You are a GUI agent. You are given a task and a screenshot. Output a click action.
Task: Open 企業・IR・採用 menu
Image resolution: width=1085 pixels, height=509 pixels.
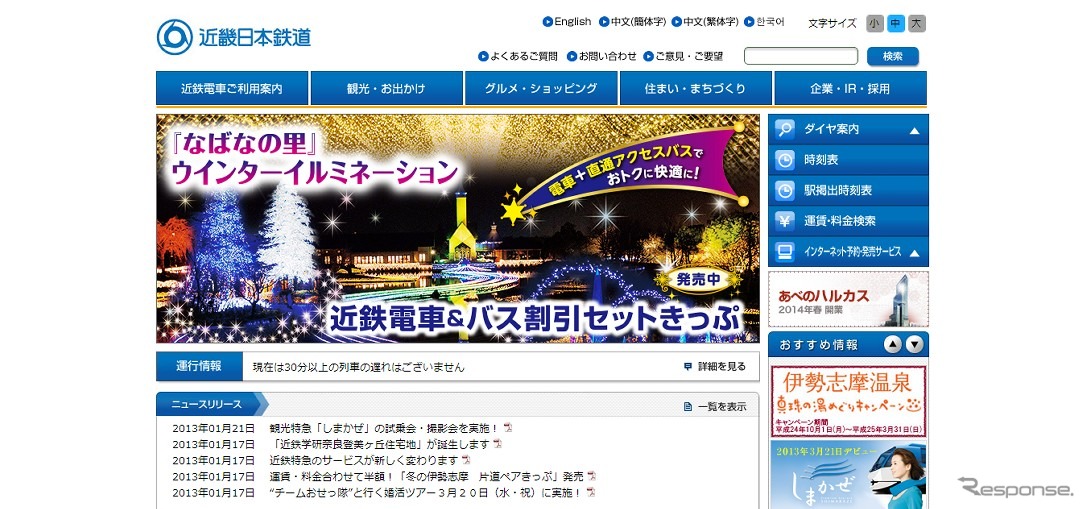[850, 89]
